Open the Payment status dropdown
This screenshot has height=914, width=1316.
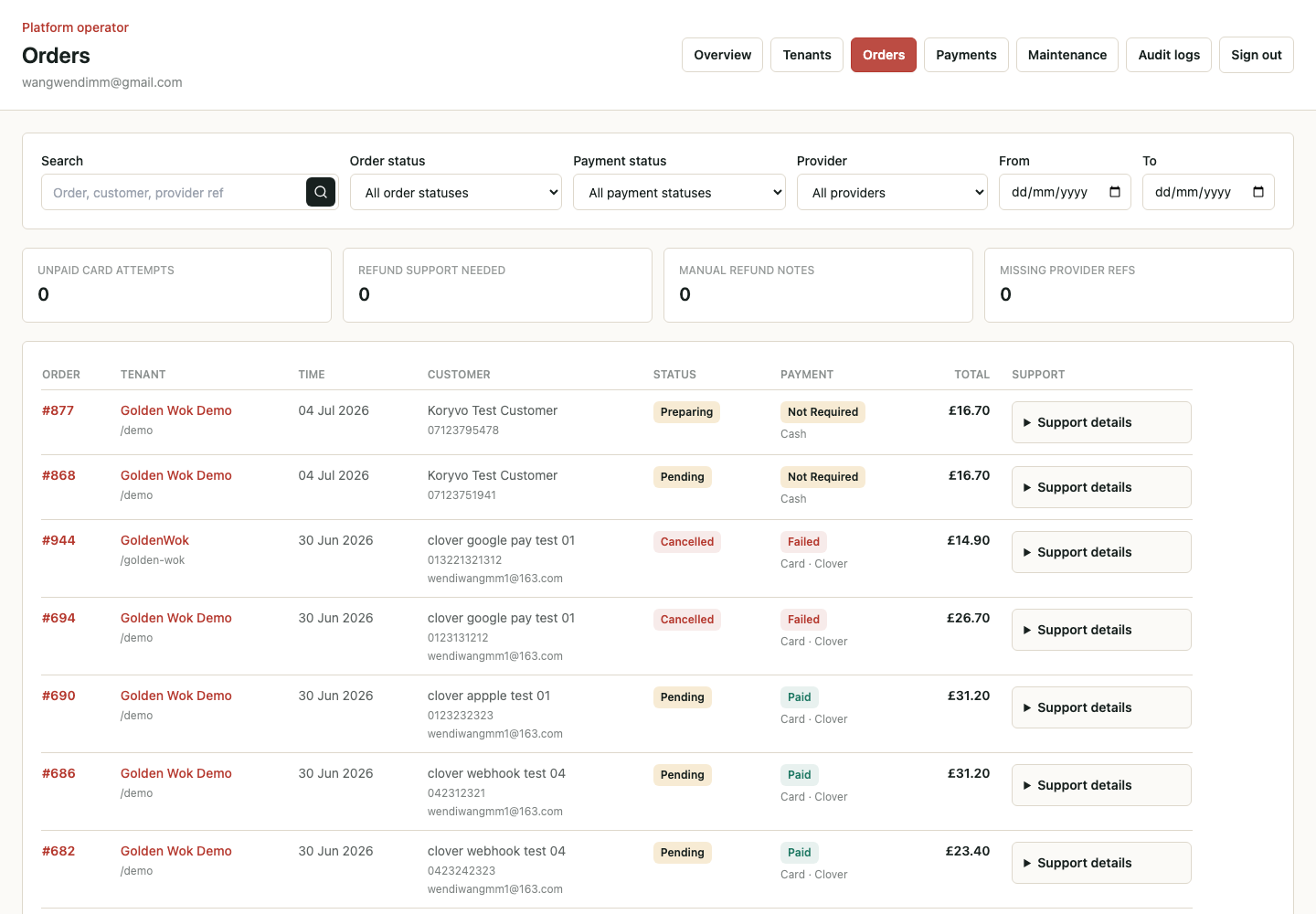tap(679, 192)
